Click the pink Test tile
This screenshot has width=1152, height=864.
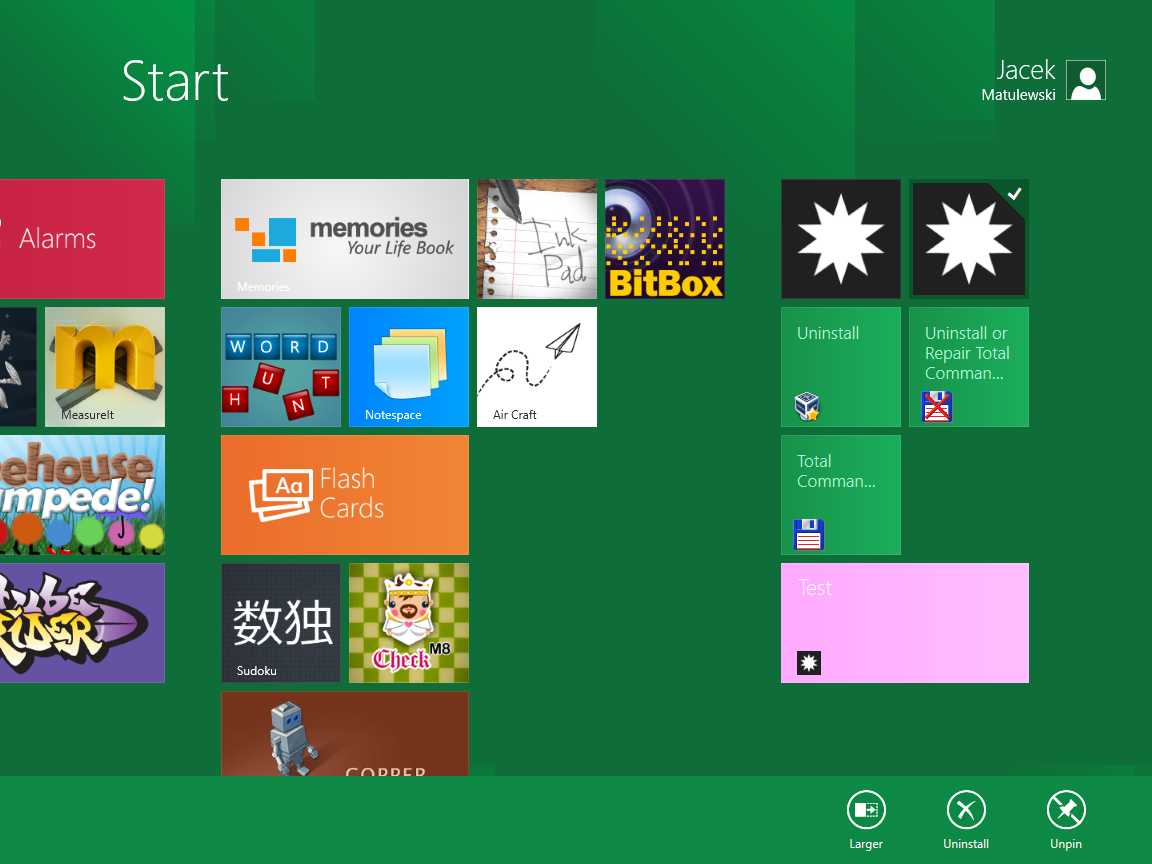pyautogui.click(x=904, y=623)
